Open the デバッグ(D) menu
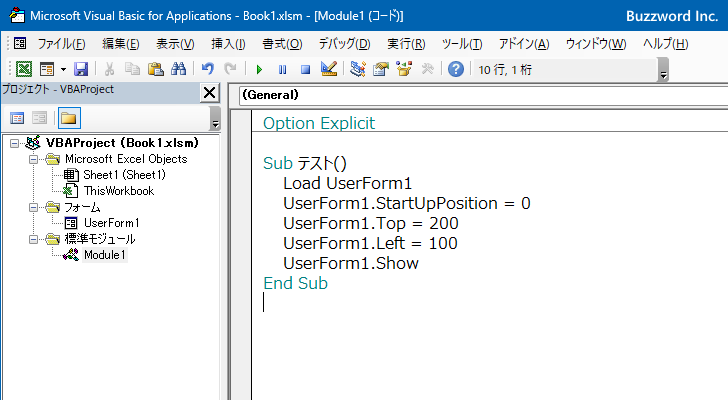 [344, 44]
